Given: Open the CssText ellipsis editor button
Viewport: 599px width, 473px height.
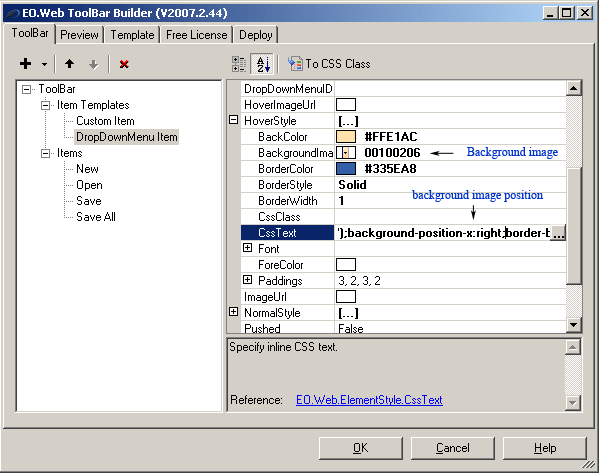Looking at the screenshot, I should click(558, 233).
